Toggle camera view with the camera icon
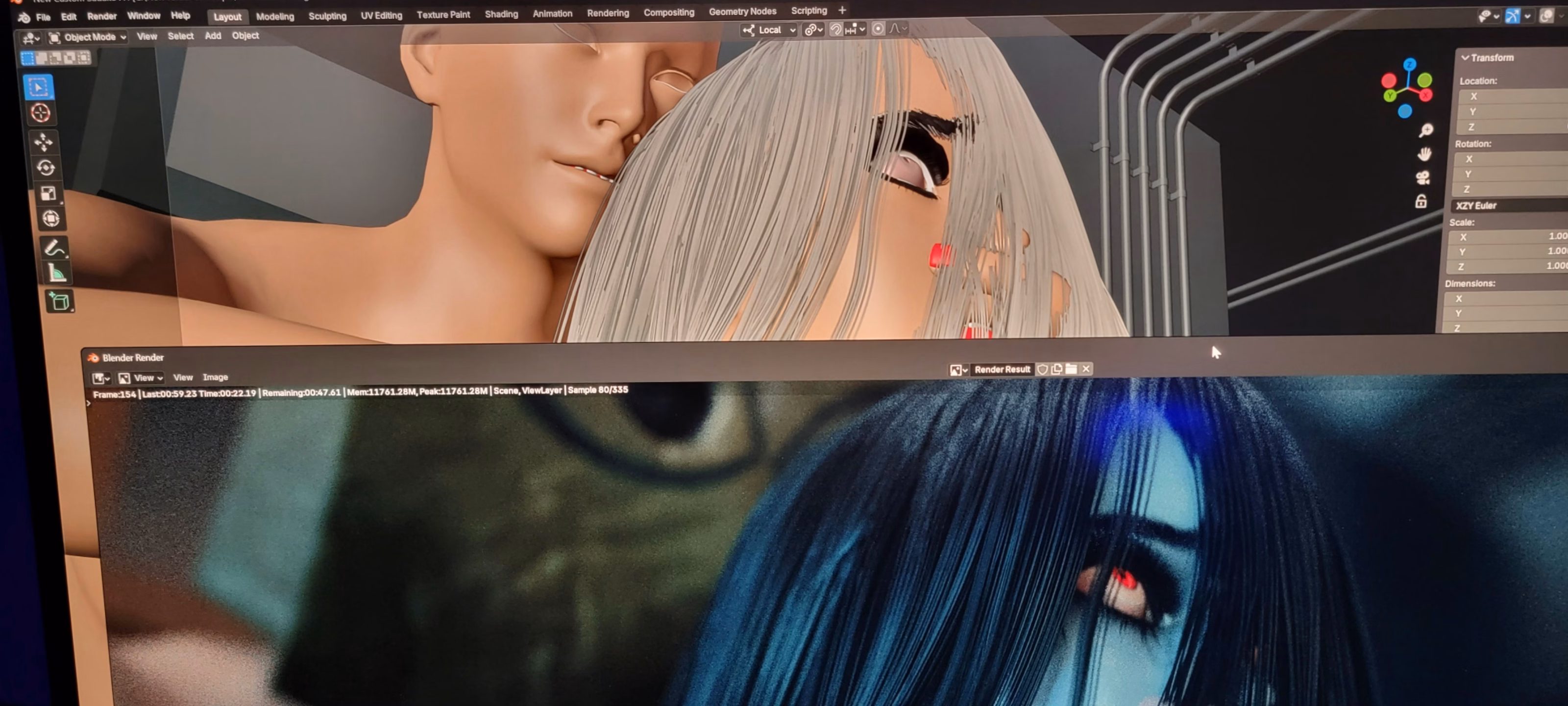Image resolution: width=1568 pixels, height=706 pixels. coord(1422,178)
